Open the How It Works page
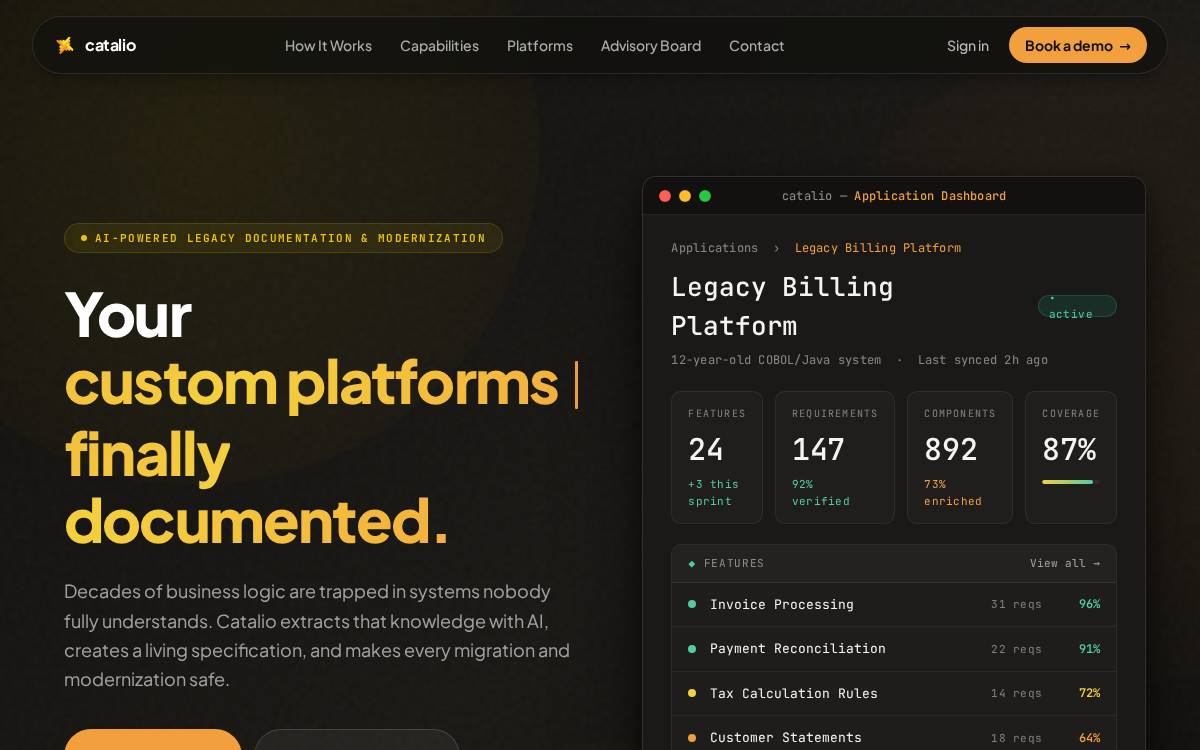 click(x=328, y=46)
